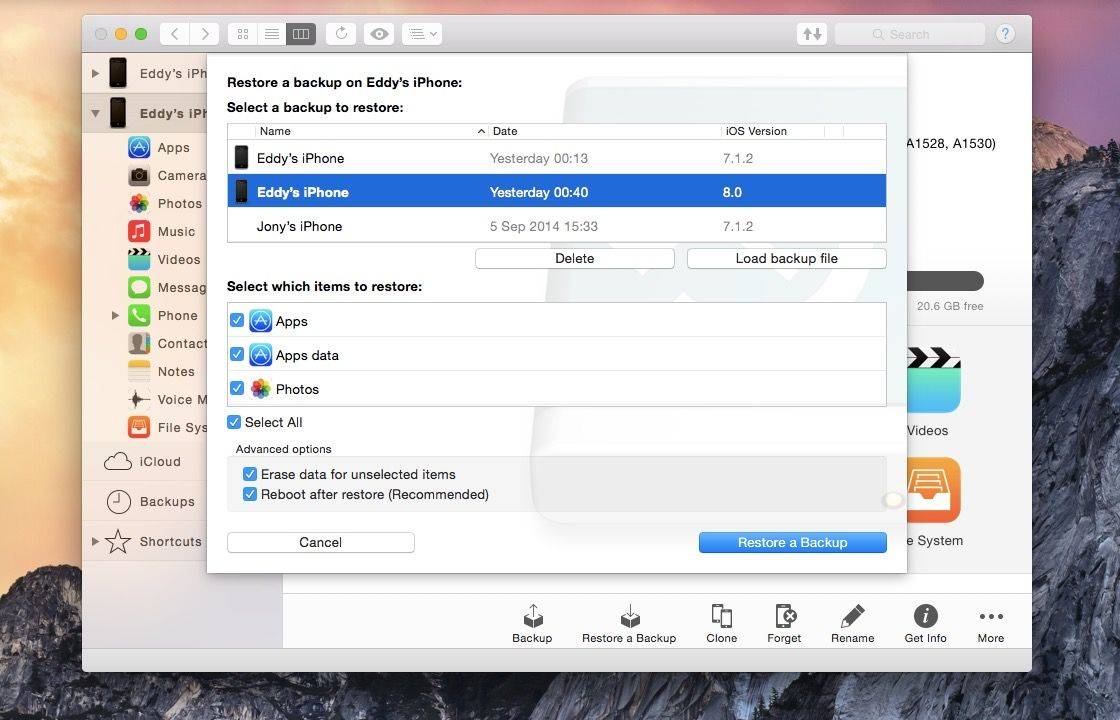Expand the Shortcuts section in sidebar
The width and height of the screenshot is (1120, 720).
coord(96,542)
